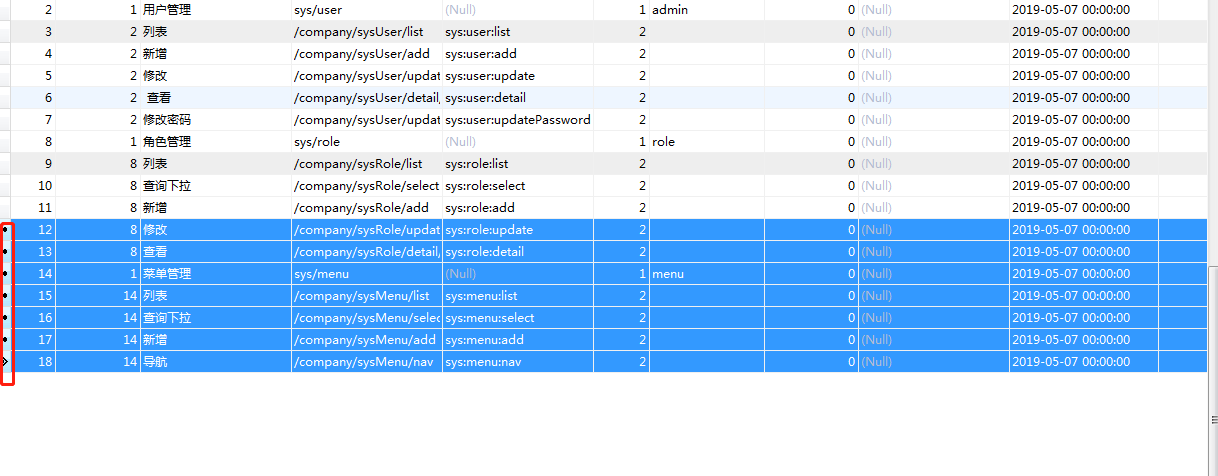Viewport: 1218px width, 476px height.
Task: Select the date cell in sys:menu:nav row
Action: point(1084,362)
